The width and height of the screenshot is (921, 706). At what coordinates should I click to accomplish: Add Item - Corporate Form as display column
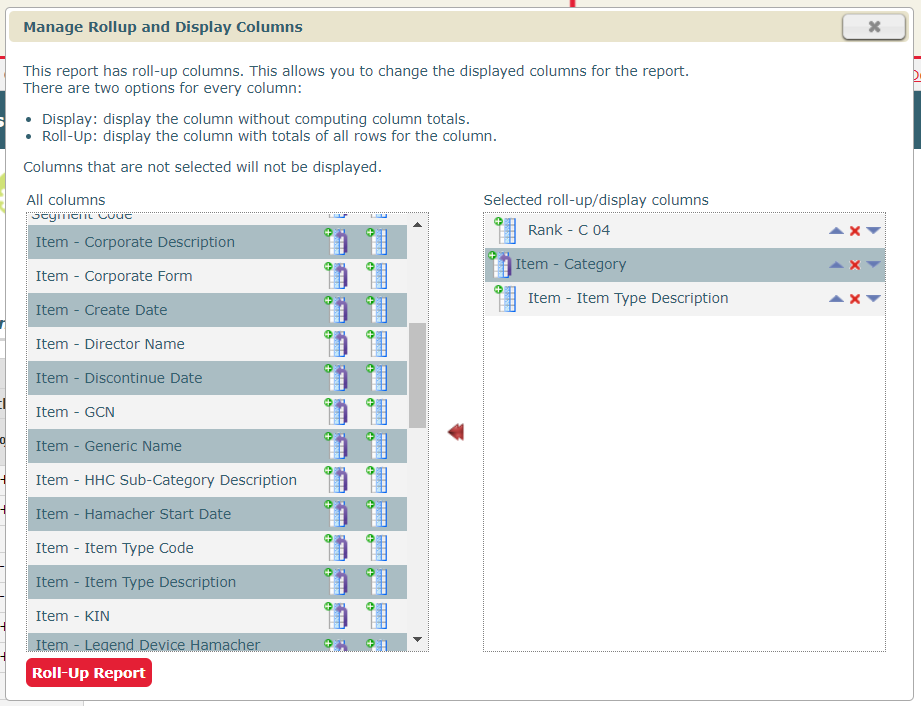coord(377,276)
